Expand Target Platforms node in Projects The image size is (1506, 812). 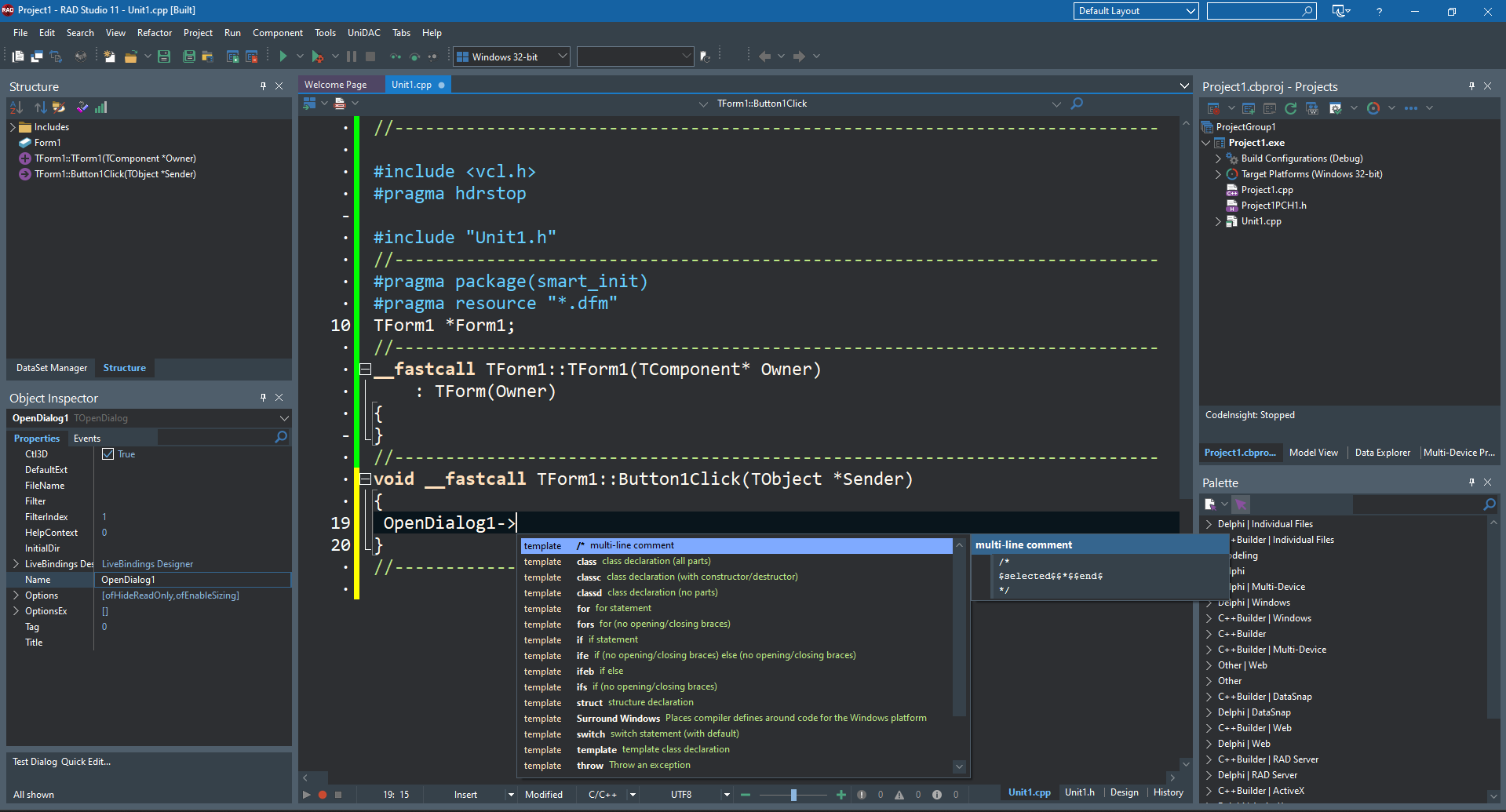pyautogui.click(x=1219, y=174)
